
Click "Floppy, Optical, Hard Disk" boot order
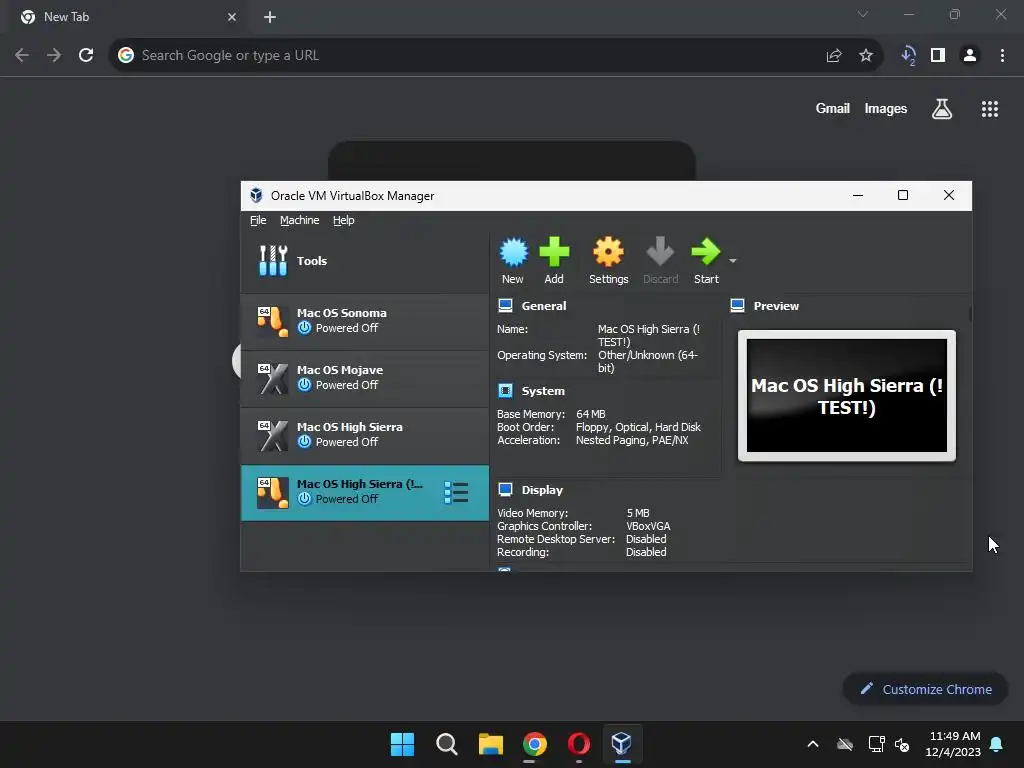click(638, 427)
